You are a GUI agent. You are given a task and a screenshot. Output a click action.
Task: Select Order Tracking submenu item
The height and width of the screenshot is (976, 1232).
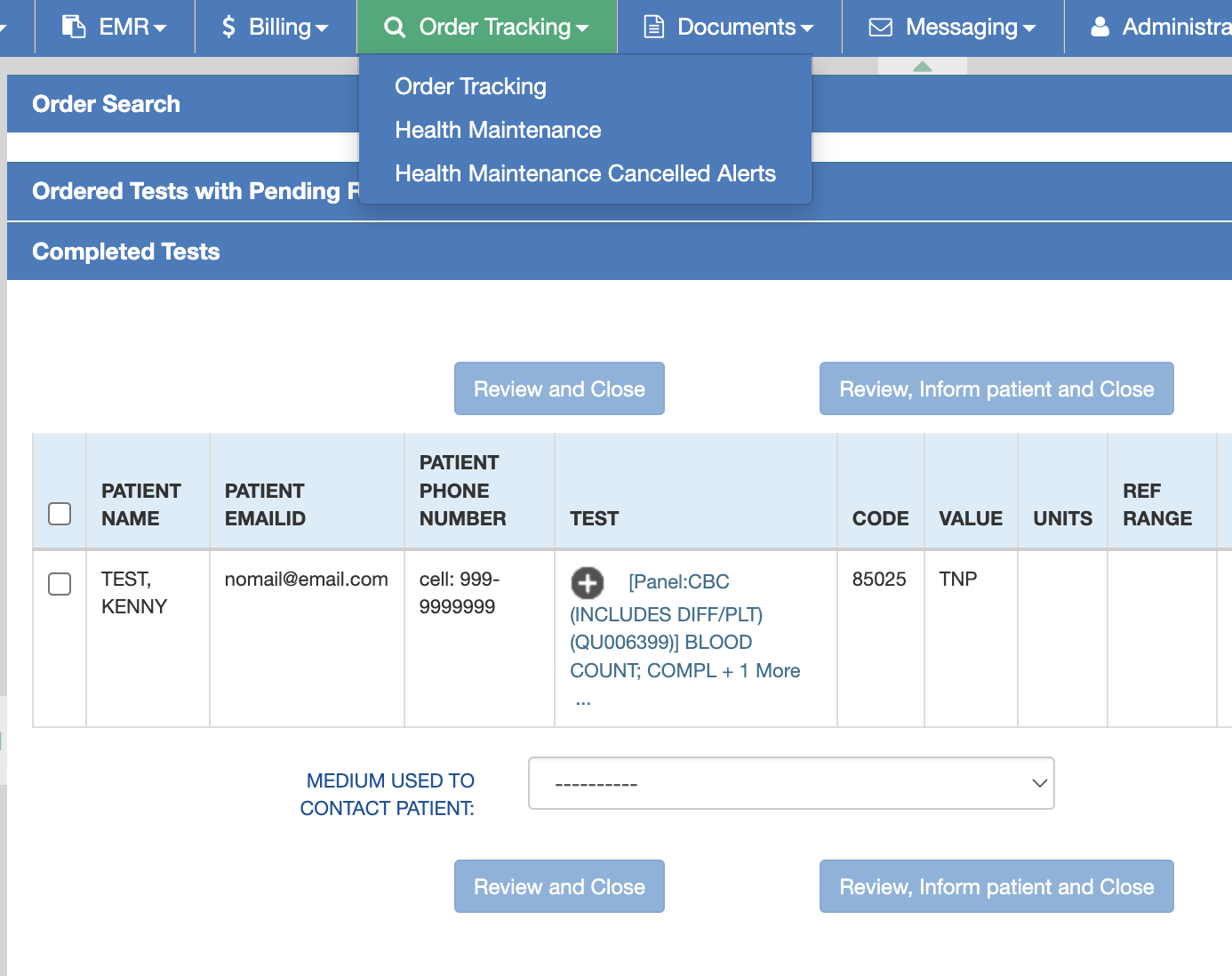coord(470,86)
